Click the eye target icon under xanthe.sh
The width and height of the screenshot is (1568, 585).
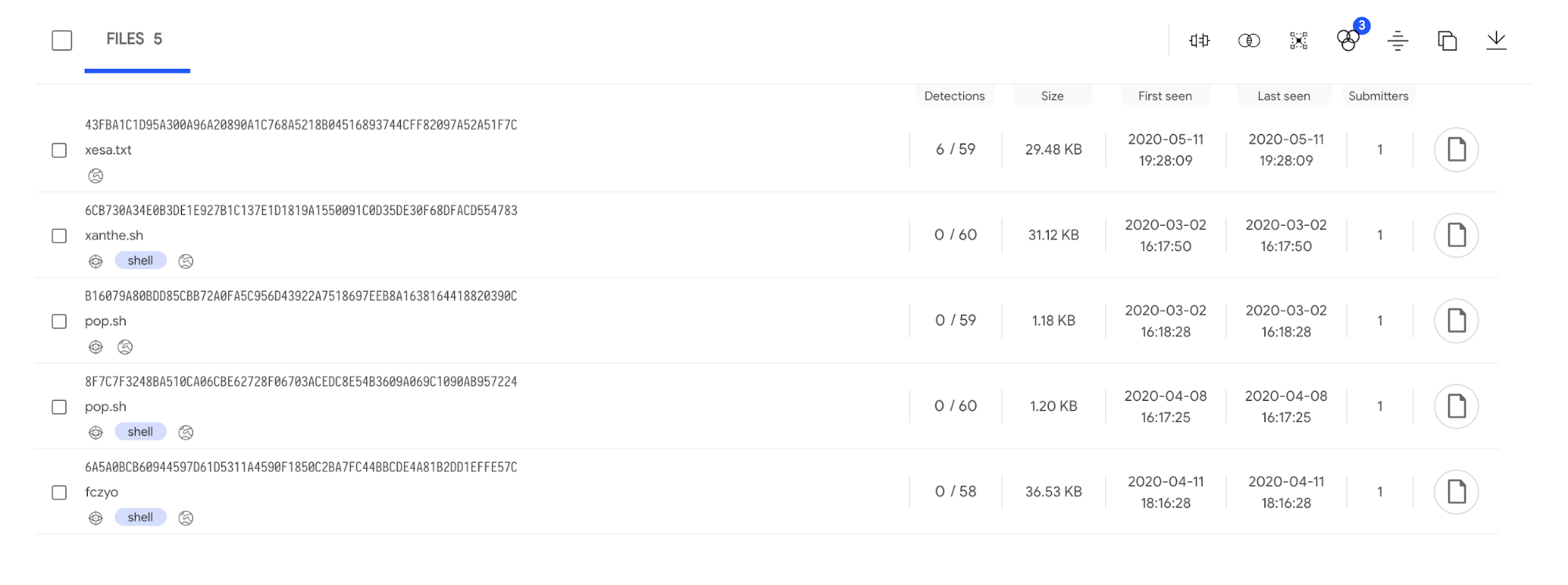click(96, 262)
